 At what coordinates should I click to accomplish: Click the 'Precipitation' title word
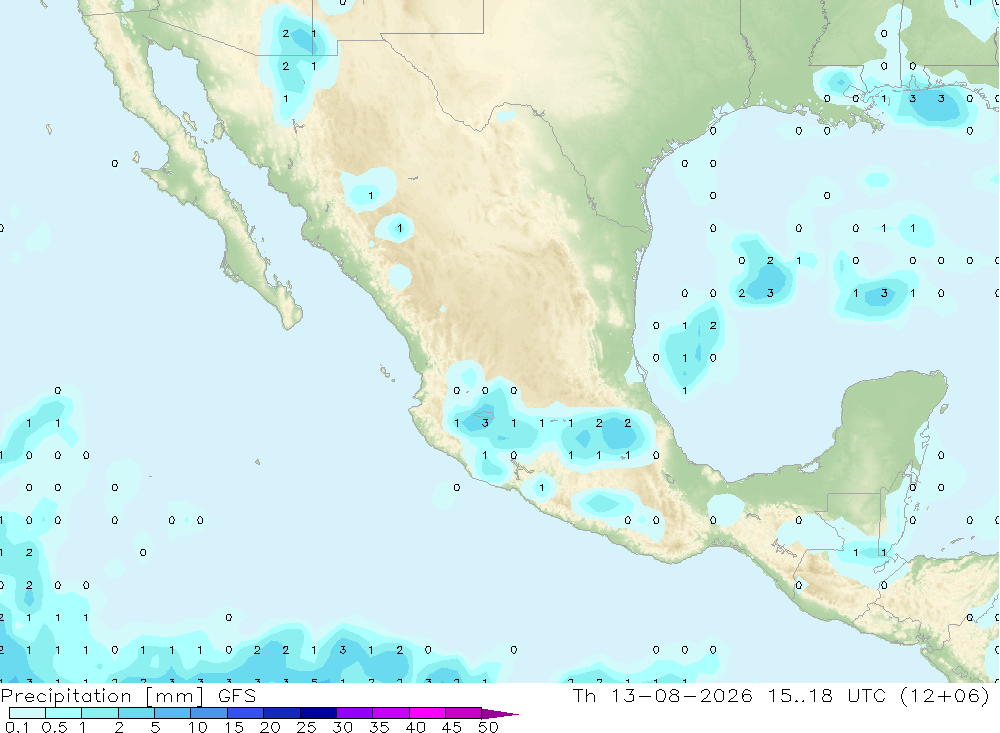click(x=66, y=696)
